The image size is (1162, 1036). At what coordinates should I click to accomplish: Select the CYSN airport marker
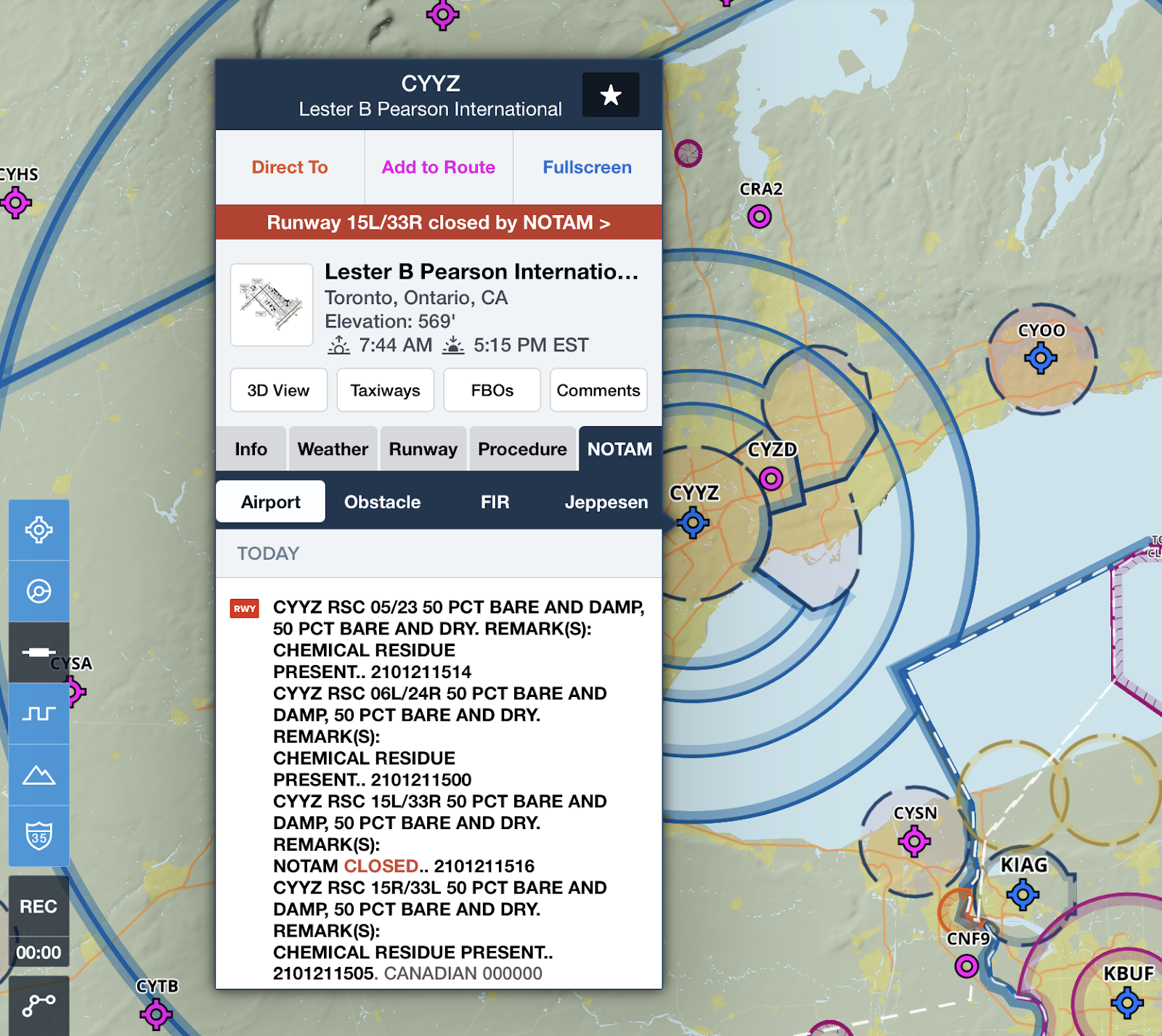(x=914, y=841)
